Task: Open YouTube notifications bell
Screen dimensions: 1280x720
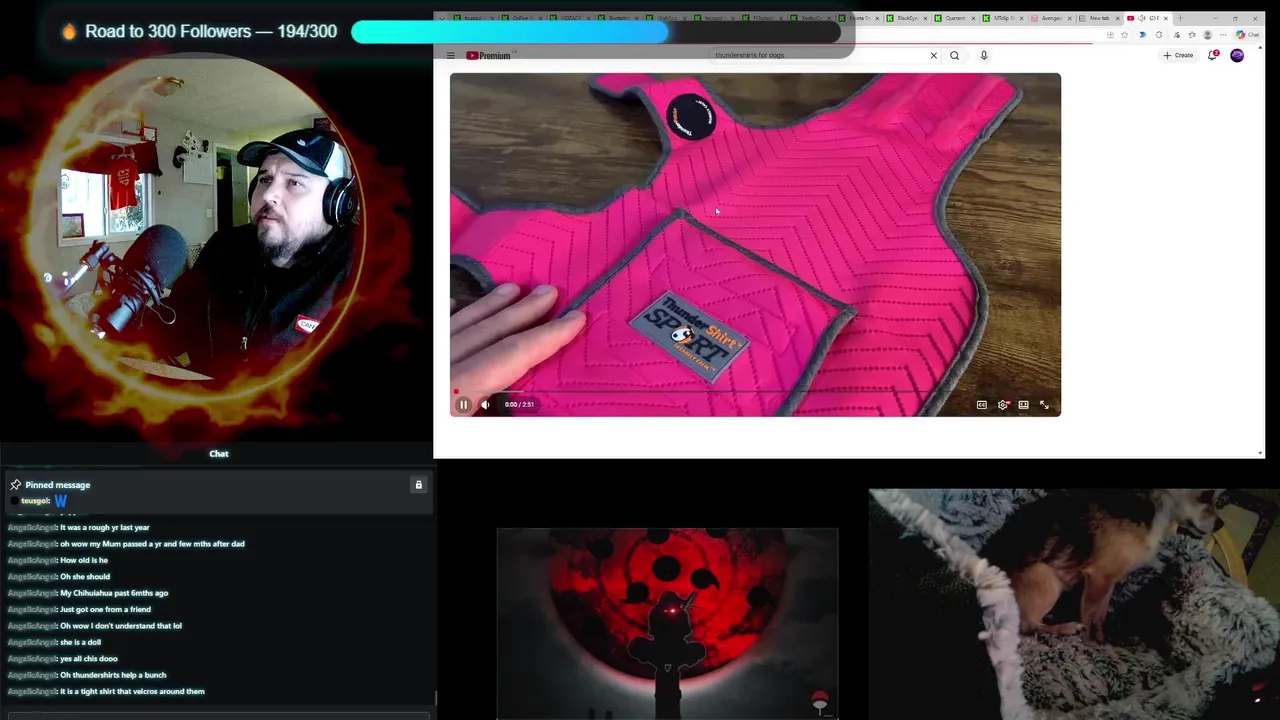Action: tap(1212, 56)
